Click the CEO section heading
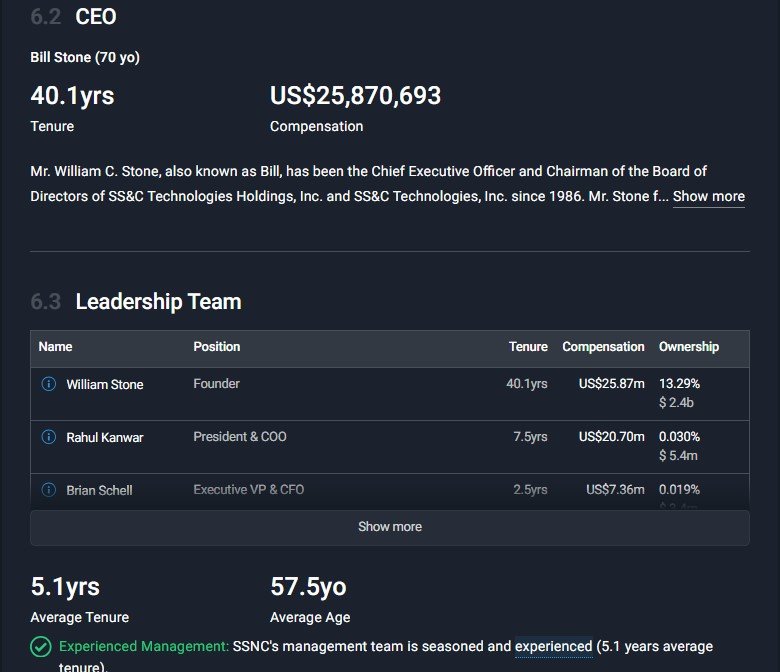The width and height of the screenshot is (780, 672). (95, 17)
